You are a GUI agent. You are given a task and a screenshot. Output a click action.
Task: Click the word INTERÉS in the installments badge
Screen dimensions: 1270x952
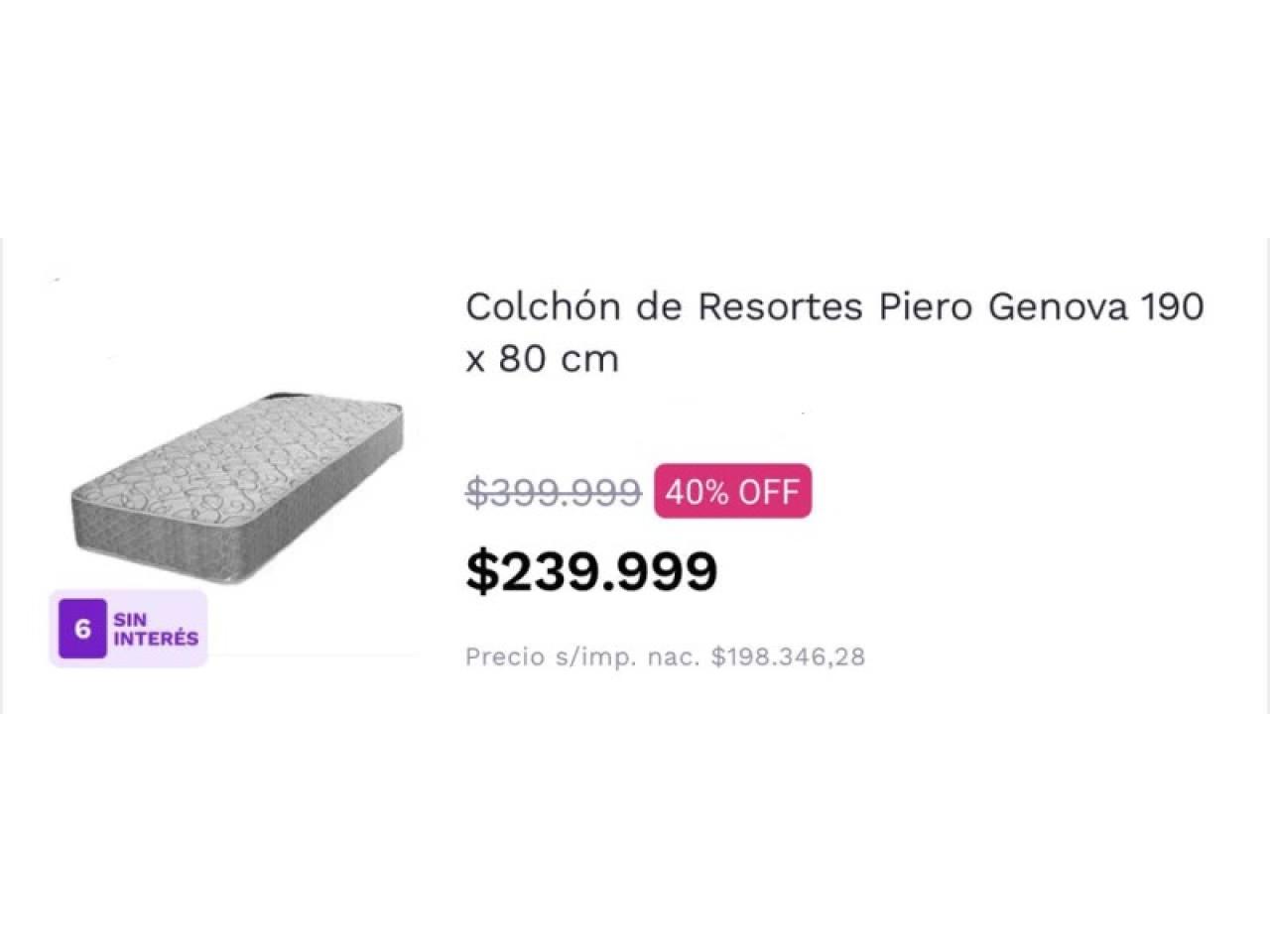click(156, 639)
